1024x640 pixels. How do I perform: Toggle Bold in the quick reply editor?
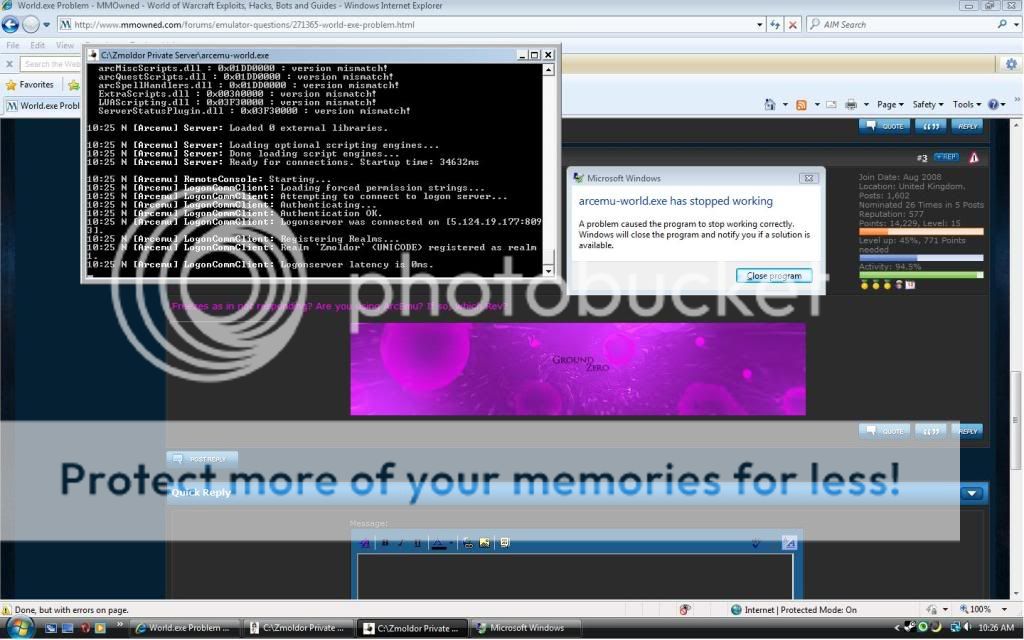pyautogui.click(x=385, y=543)
